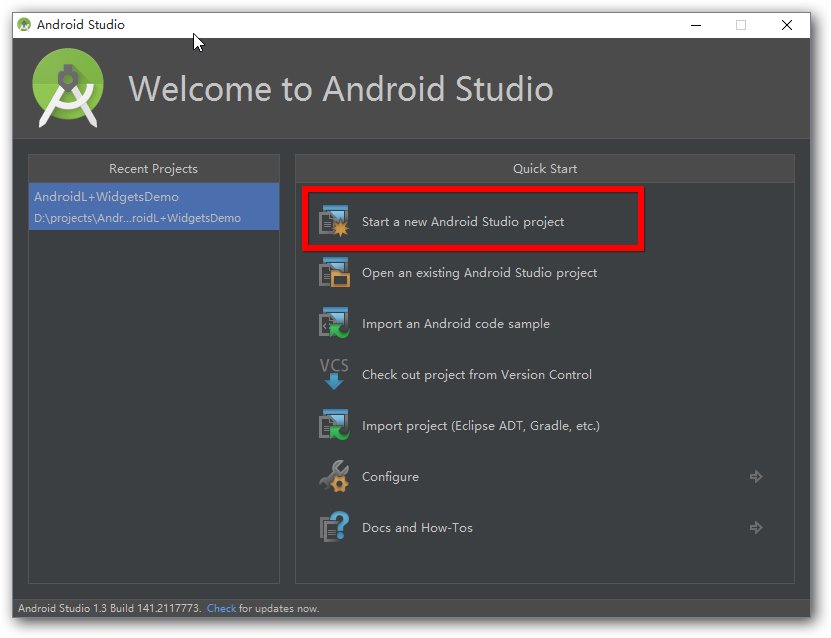Image resolution: width=831 pixels, height=638 pixels.
Task: Click the small Android Studio title bar icon
Action: (x=24, y=24)
